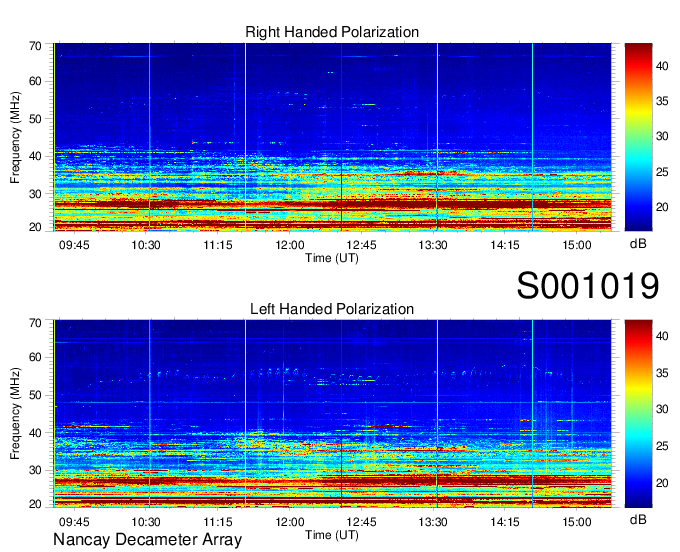Click the 40 MHz tick of the left-handed plot
680x552 pixels.
point(35,433)
